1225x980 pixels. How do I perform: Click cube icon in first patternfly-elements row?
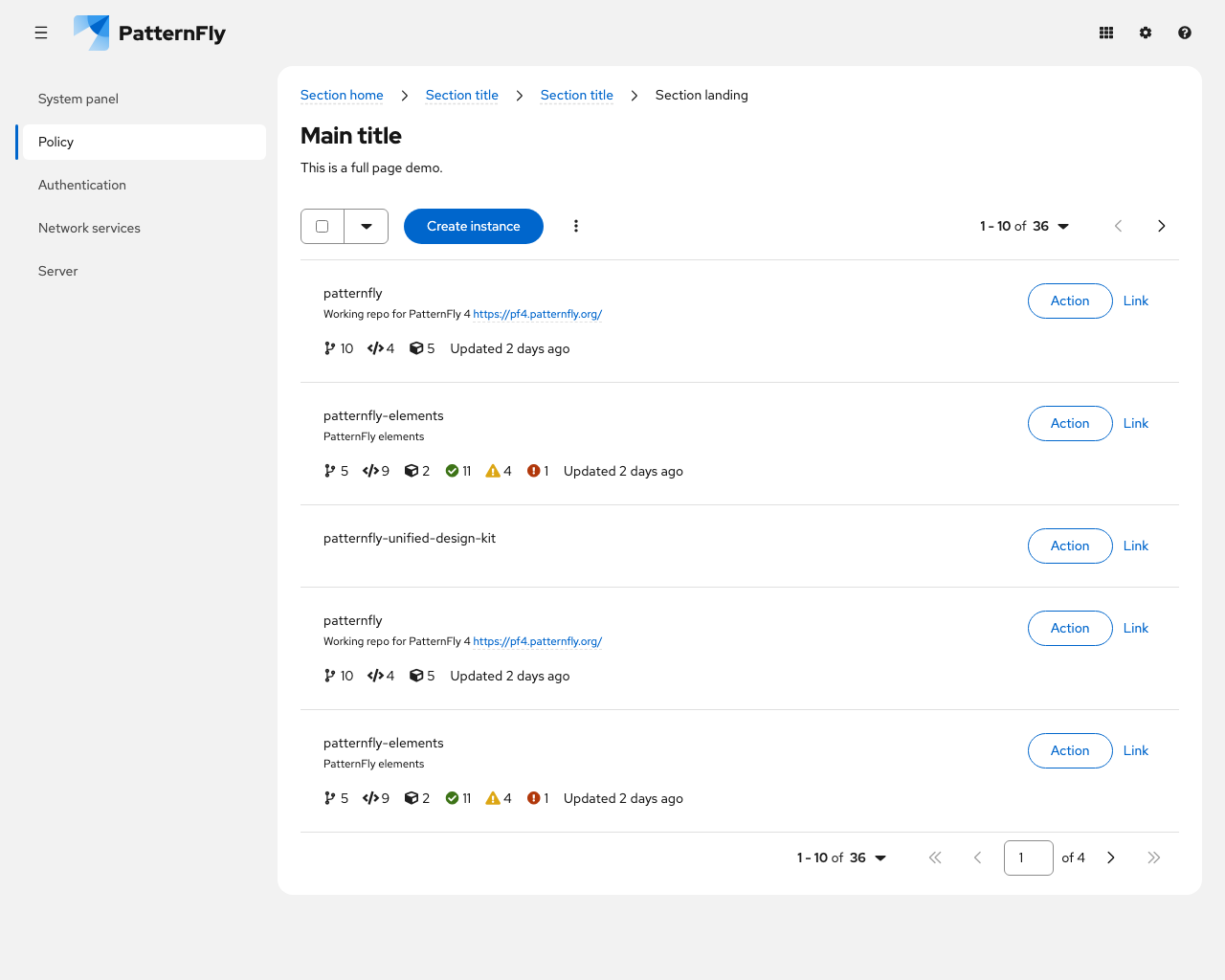[412, 471]
